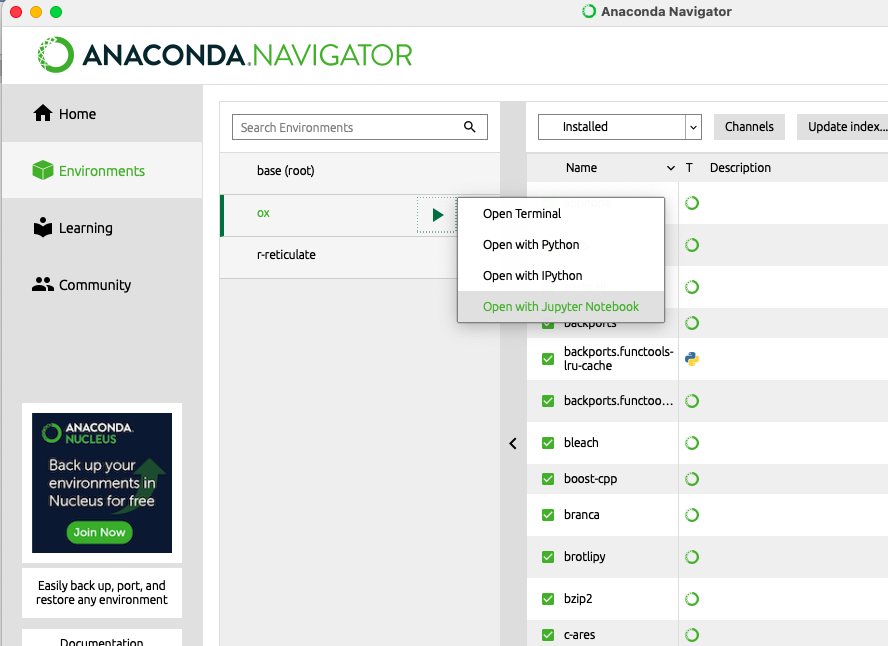Uncheck the boost-cpp package checkbox
The image size is (888, 646).
click(548, 479)
